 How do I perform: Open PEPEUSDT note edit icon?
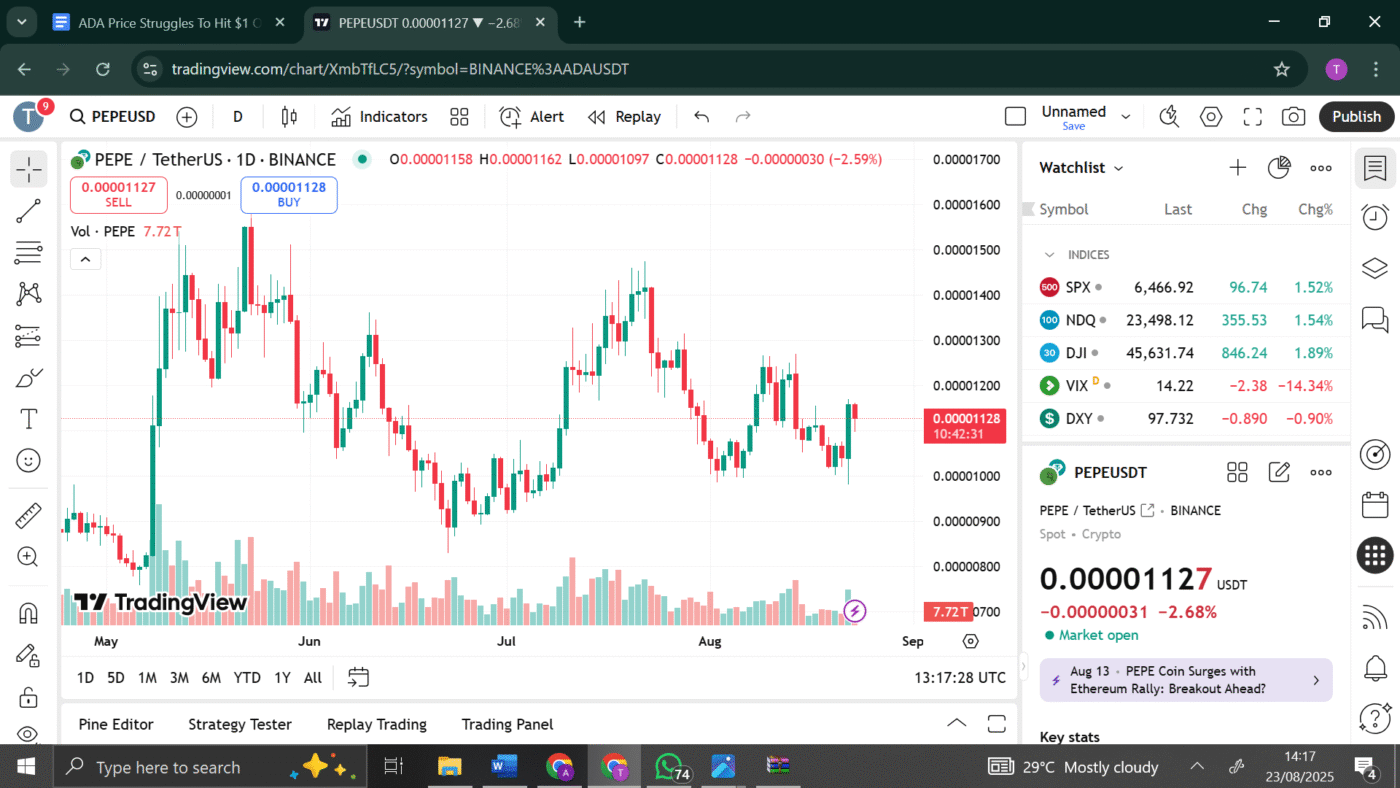click(x=1279, y=472)
